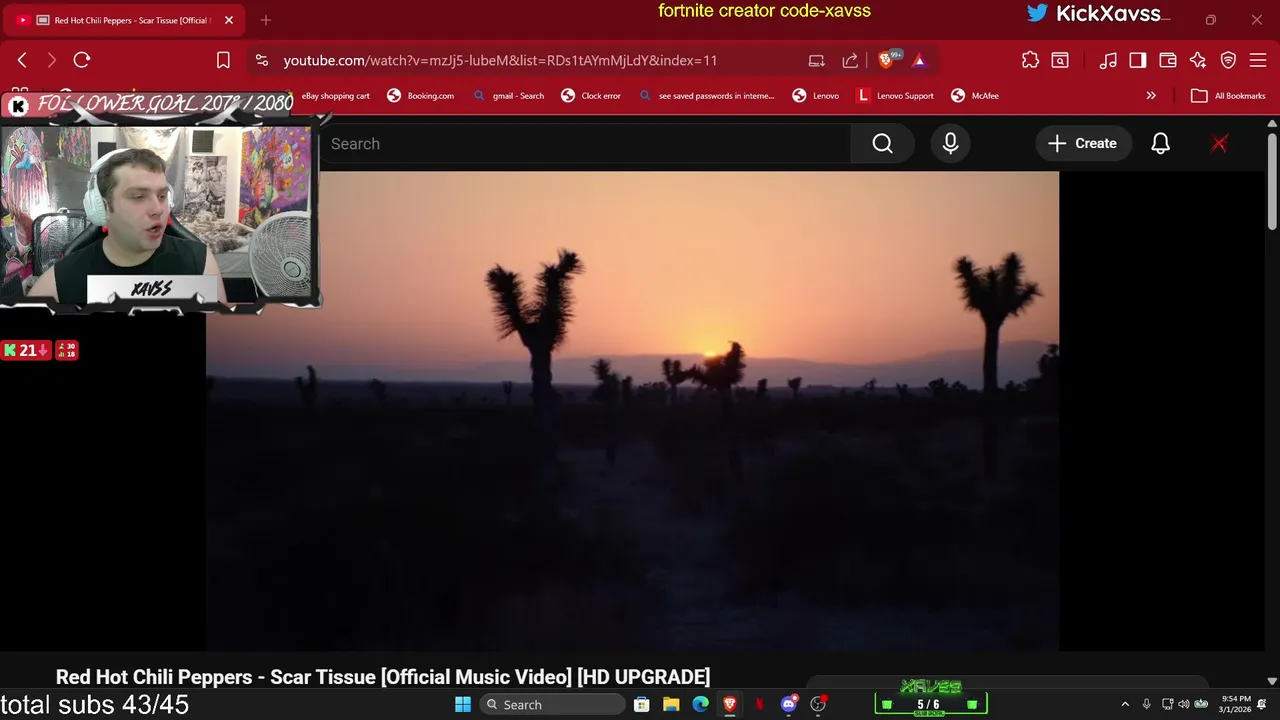Toggle the browser sidebar panel
The width and height of the screenshot is (1280, 720).
[x=1138, y=60]
